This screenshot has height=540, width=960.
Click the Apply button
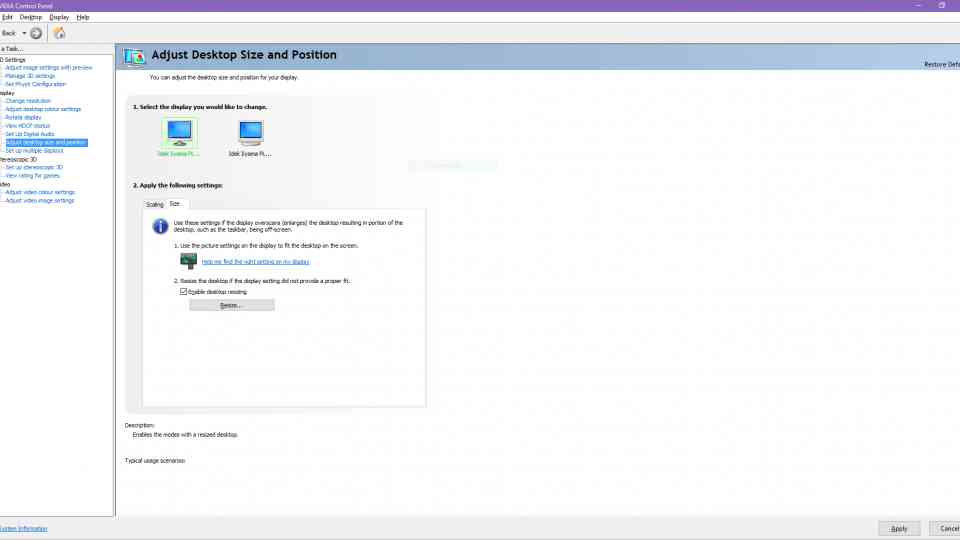(899, 528)
